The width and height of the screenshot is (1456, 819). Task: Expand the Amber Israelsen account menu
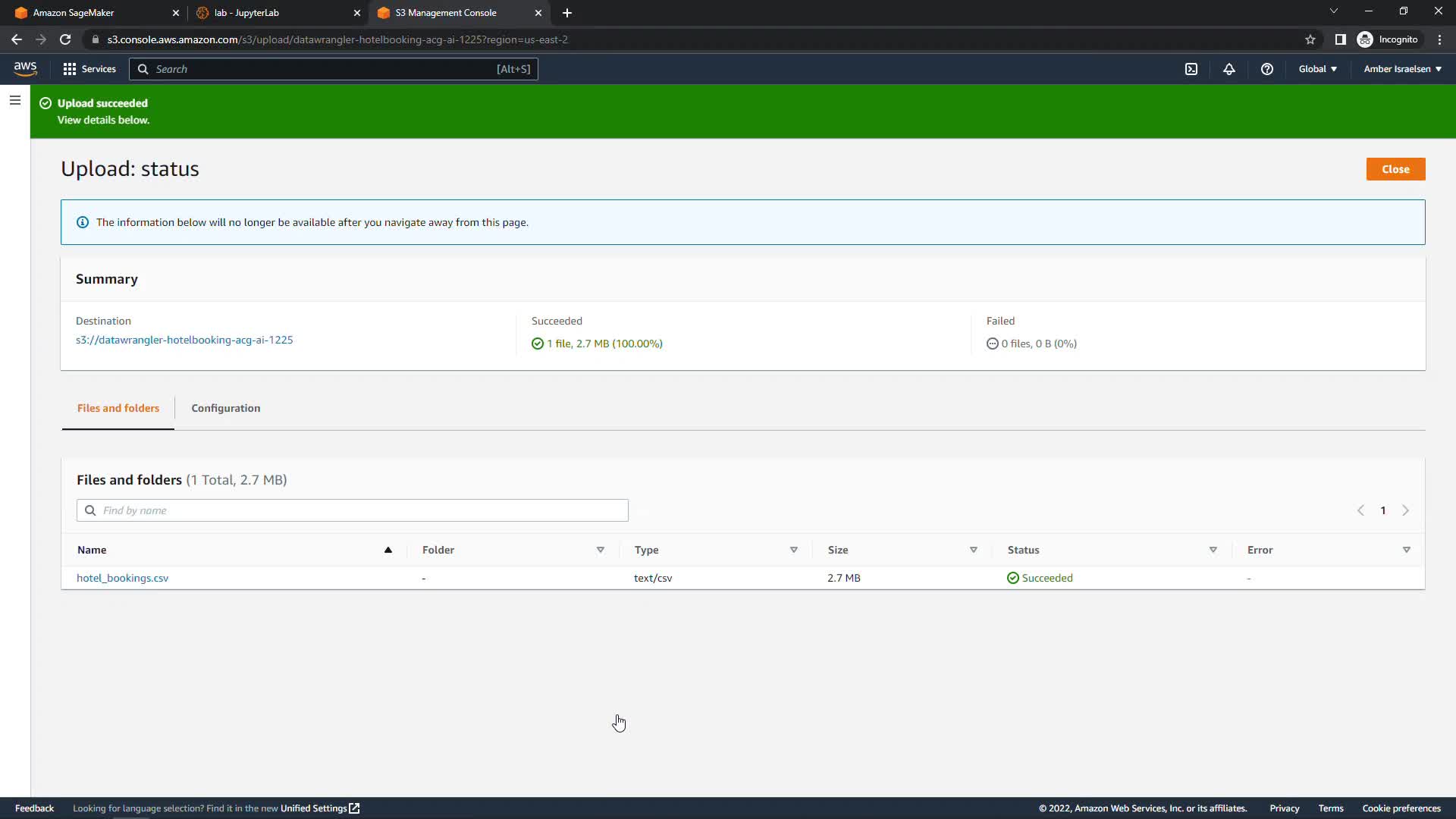(x=1402, y=69)
